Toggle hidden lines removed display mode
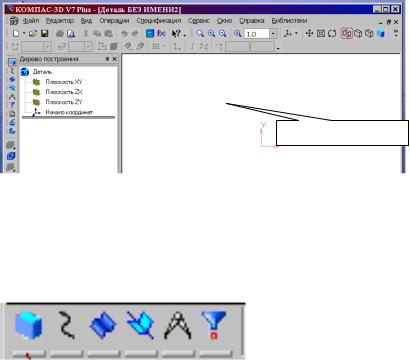 tap(358, 33)
